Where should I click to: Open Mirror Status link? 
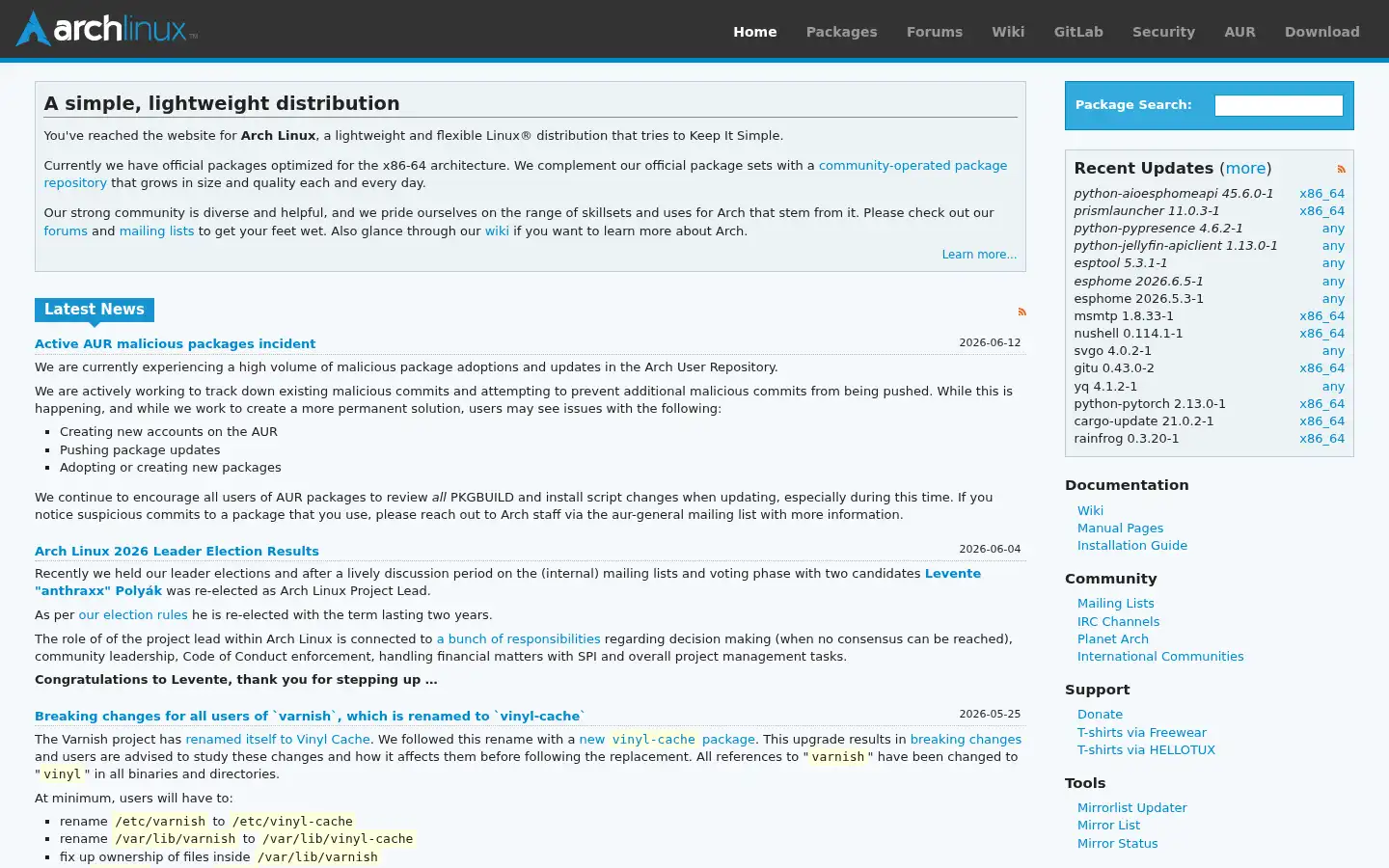(1117, 844)
